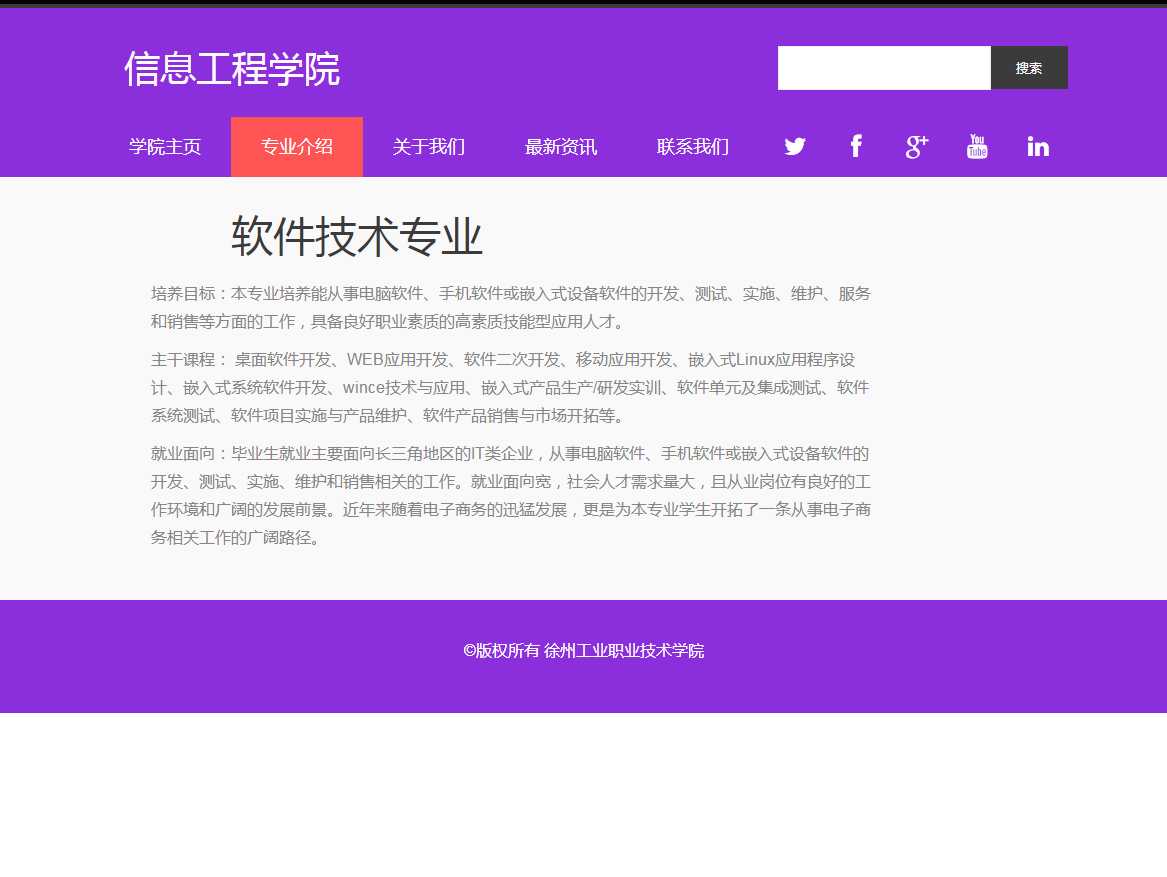Screen dimensions: 1167x877
Task: Navigate to 最新资讯 page
Action: point(561,147)
